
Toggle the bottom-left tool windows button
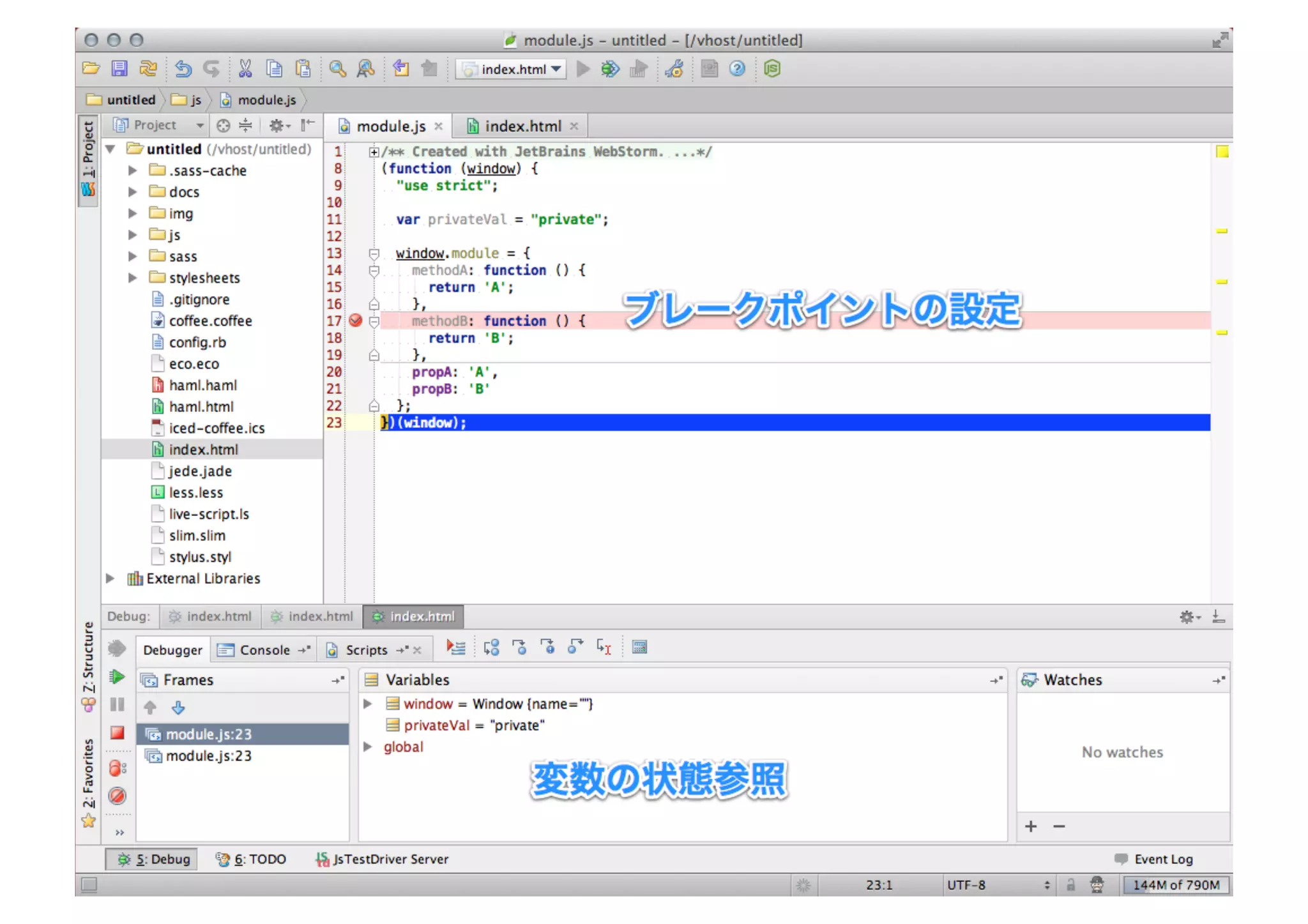click(x=89, y=884)
